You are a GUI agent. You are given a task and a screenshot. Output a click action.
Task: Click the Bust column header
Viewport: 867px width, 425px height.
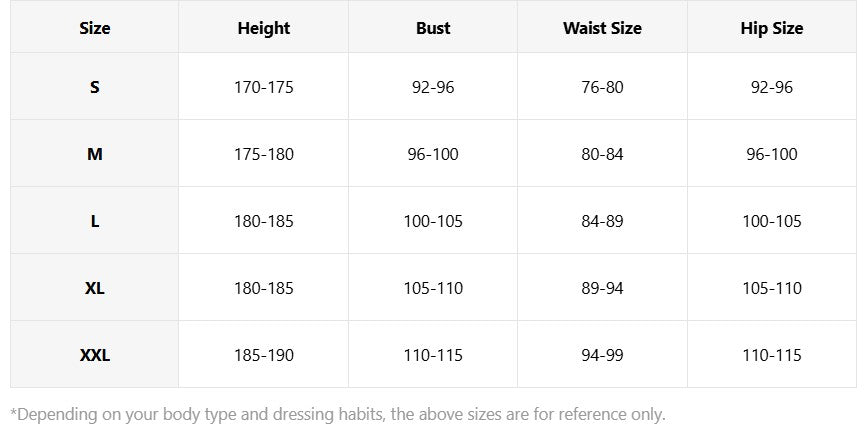(x=433, y=28)
